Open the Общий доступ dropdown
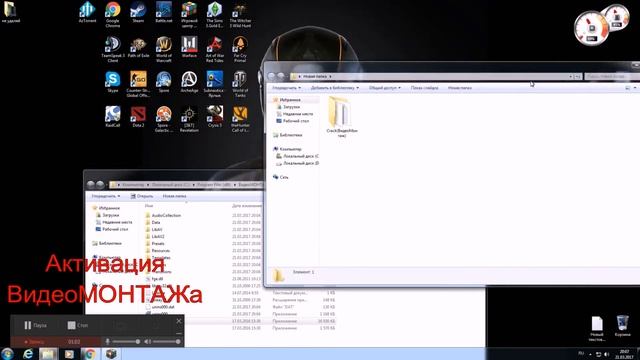Viewport: 640px width, 360px height. pos(384,88)
